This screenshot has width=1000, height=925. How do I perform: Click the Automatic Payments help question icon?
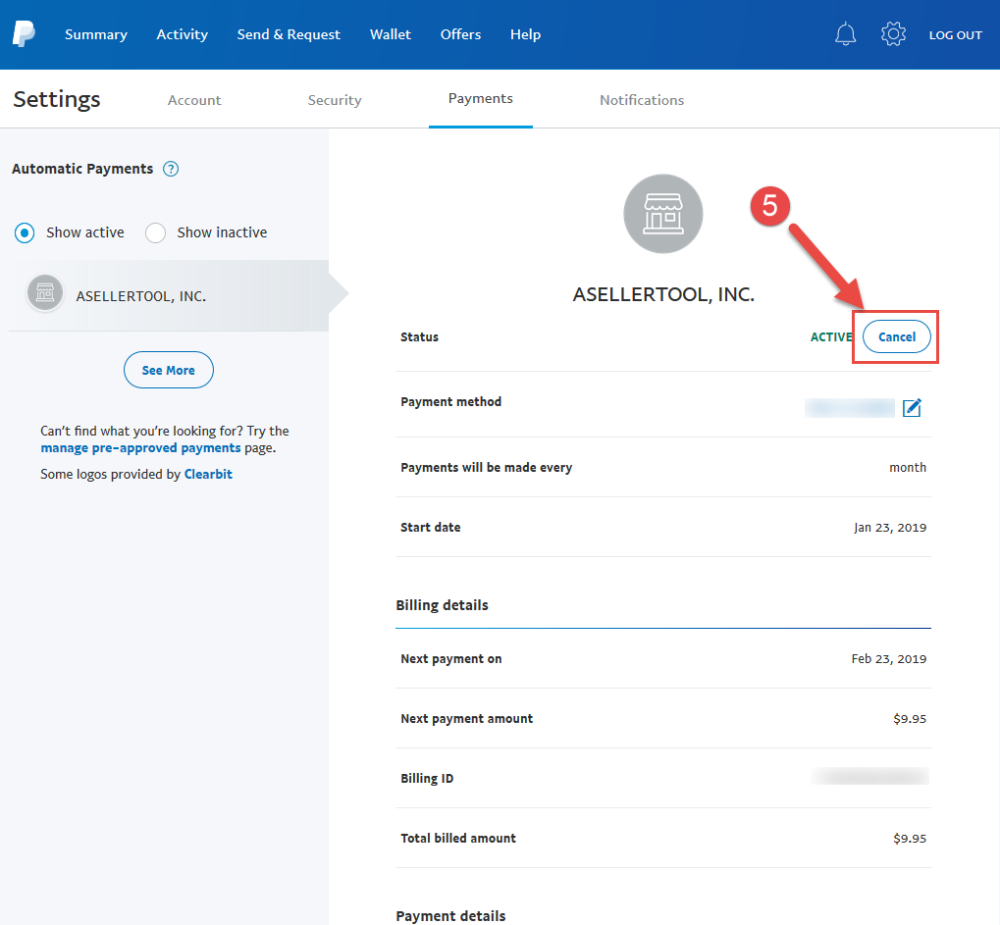(170, 169)
